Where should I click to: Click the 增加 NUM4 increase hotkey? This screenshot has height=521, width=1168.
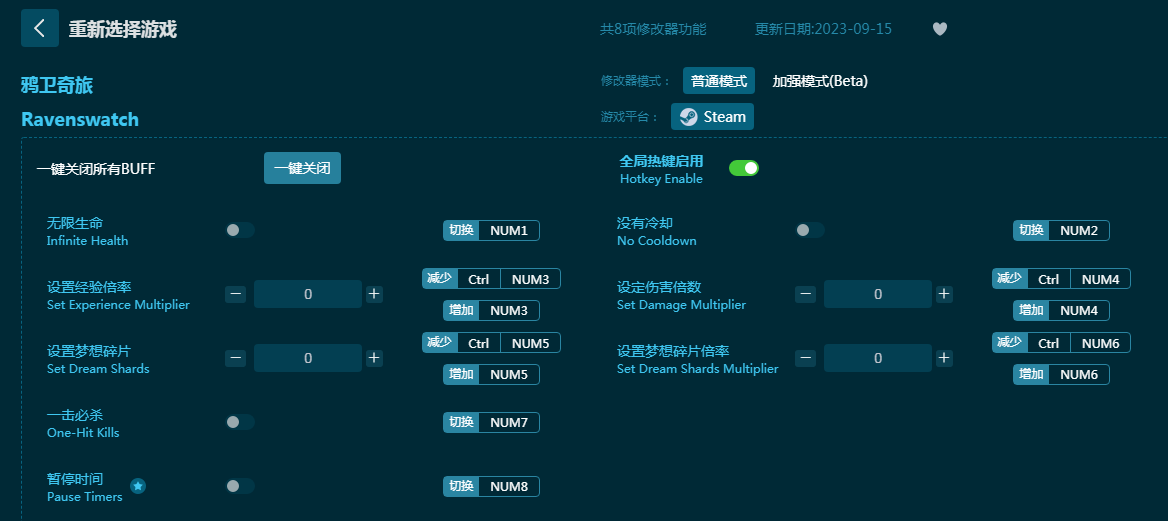pos(1061,310)
